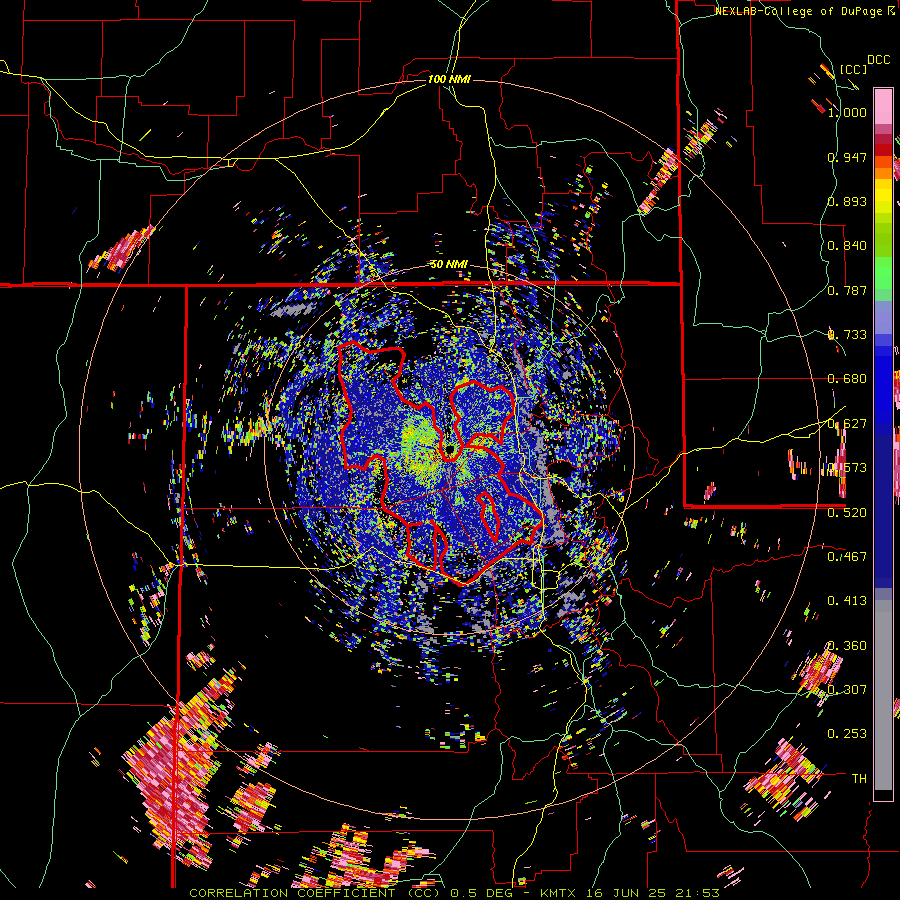Click the 0.413 scale value
The width and height of the screenshot is (900, 900).
coord(847,601)
